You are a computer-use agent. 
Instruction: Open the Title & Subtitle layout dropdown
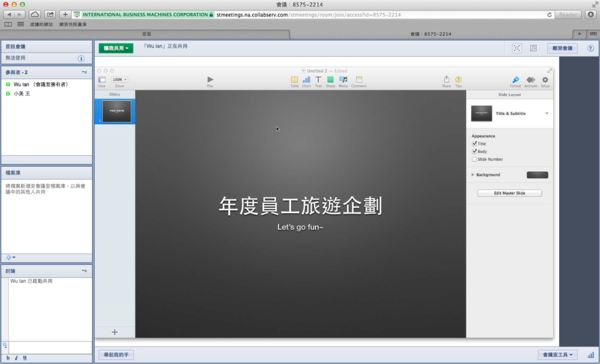tap(546, 113)
